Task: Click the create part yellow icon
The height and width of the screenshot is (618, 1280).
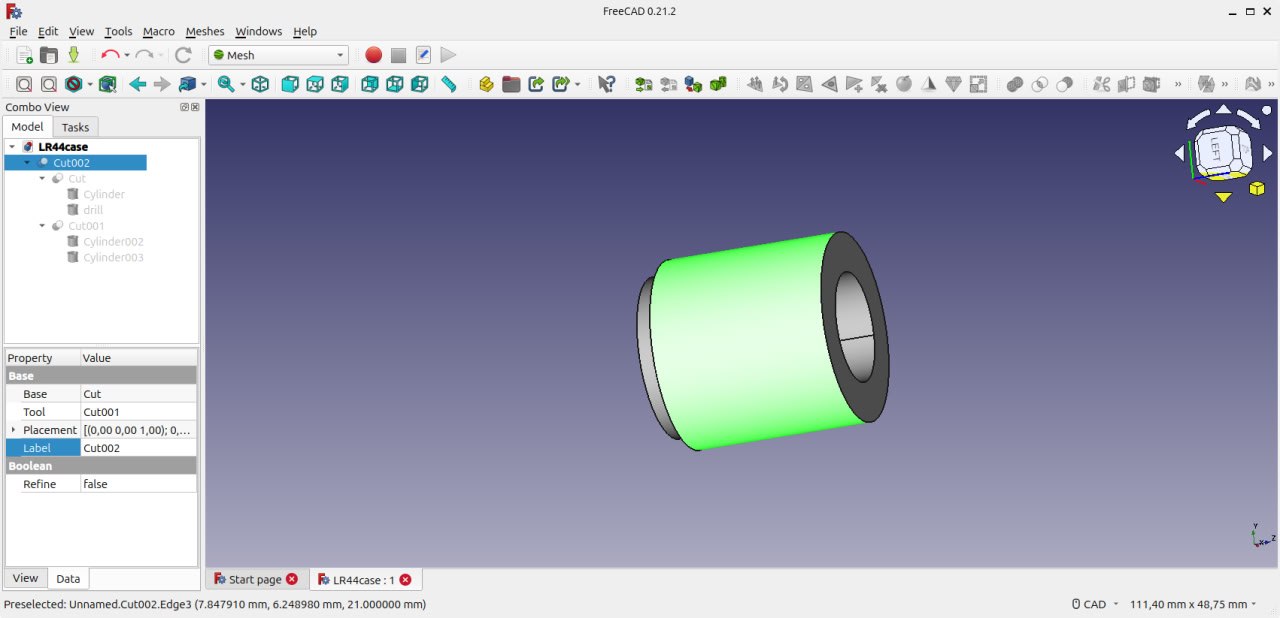Action: 486,84
